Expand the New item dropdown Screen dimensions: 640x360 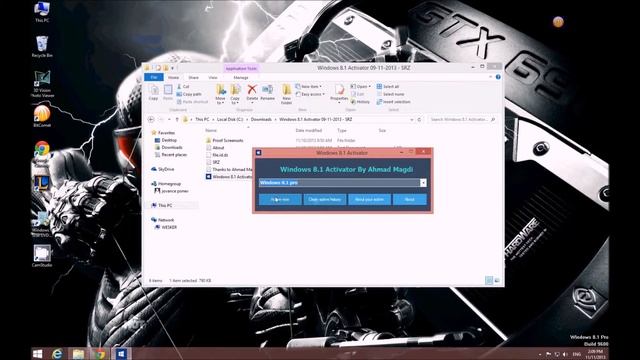pyautogui.click(x=309, y=87)
